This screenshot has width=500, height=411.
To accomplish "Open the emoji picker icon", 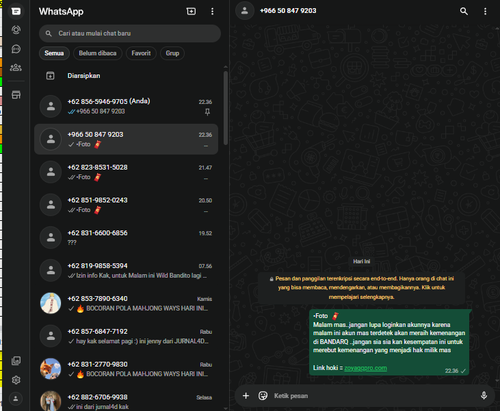I will pos(263,396).
